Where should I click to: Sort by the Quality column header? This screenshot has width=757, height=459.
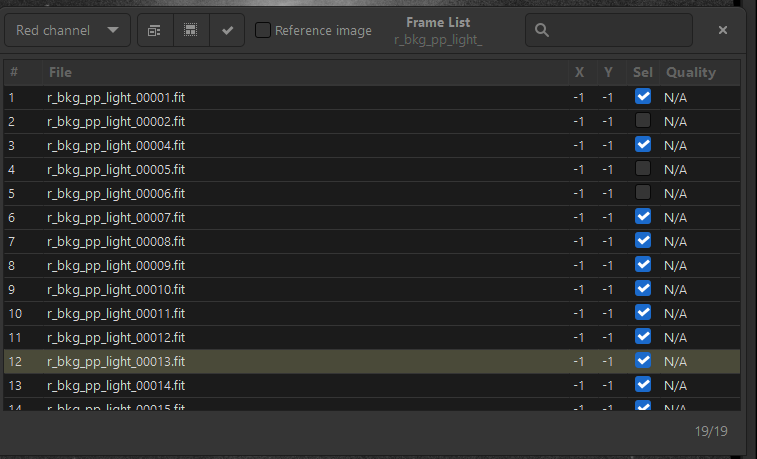tap(691, 72)
